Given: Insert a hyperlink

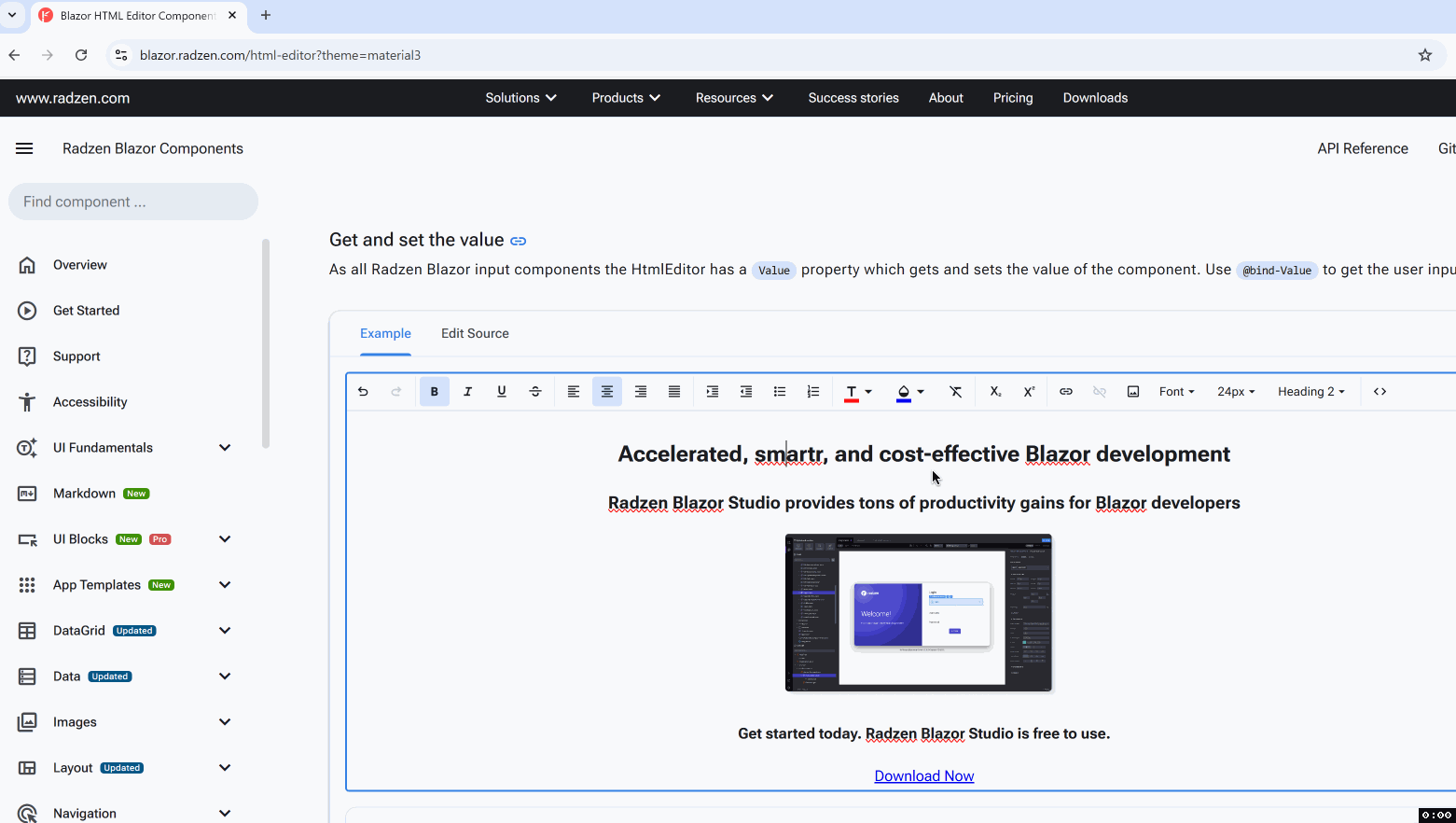Looking at the screenshot, I should [1066, 392].
